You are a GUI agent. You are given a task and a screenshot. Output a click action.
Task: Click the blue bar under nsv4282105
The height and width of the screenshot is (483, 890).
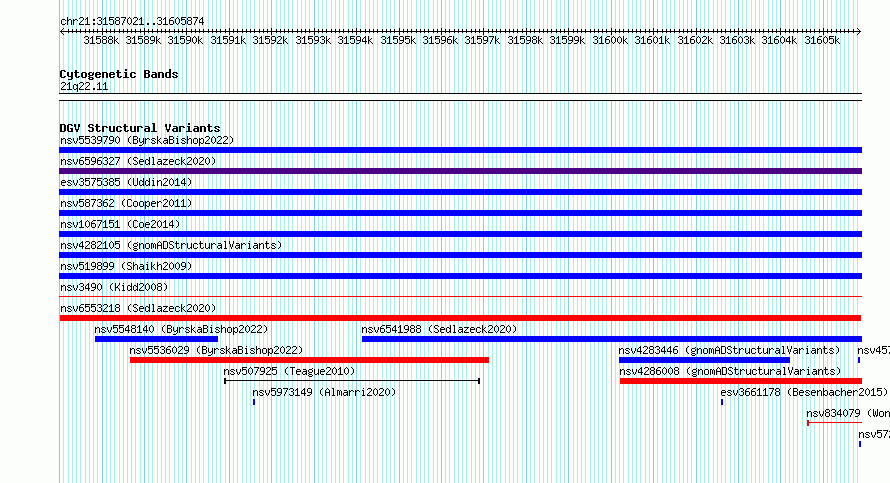[x=460, y=255]
